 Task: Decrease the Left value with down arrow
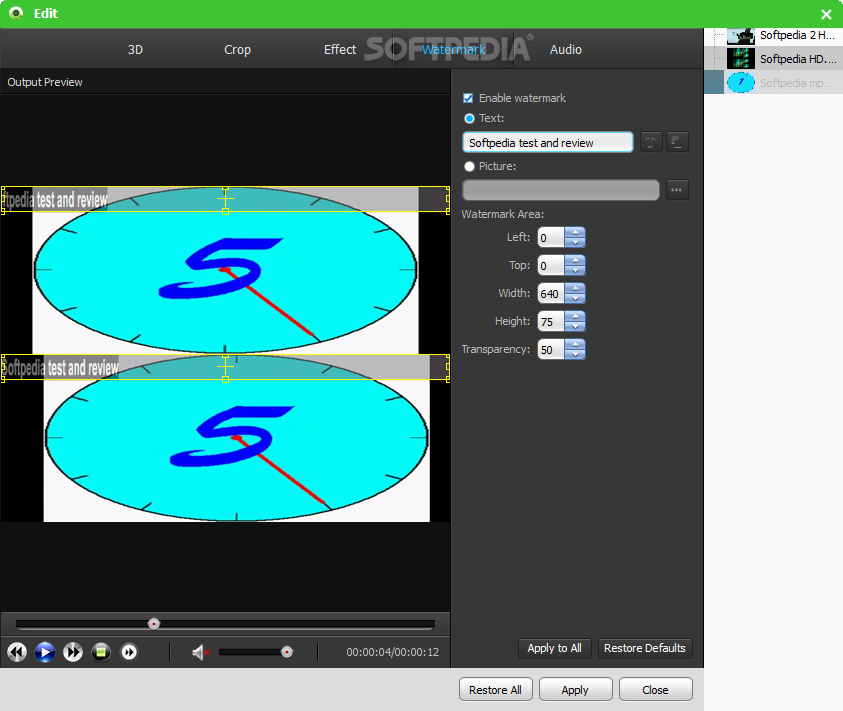click(x=575, y=243)
